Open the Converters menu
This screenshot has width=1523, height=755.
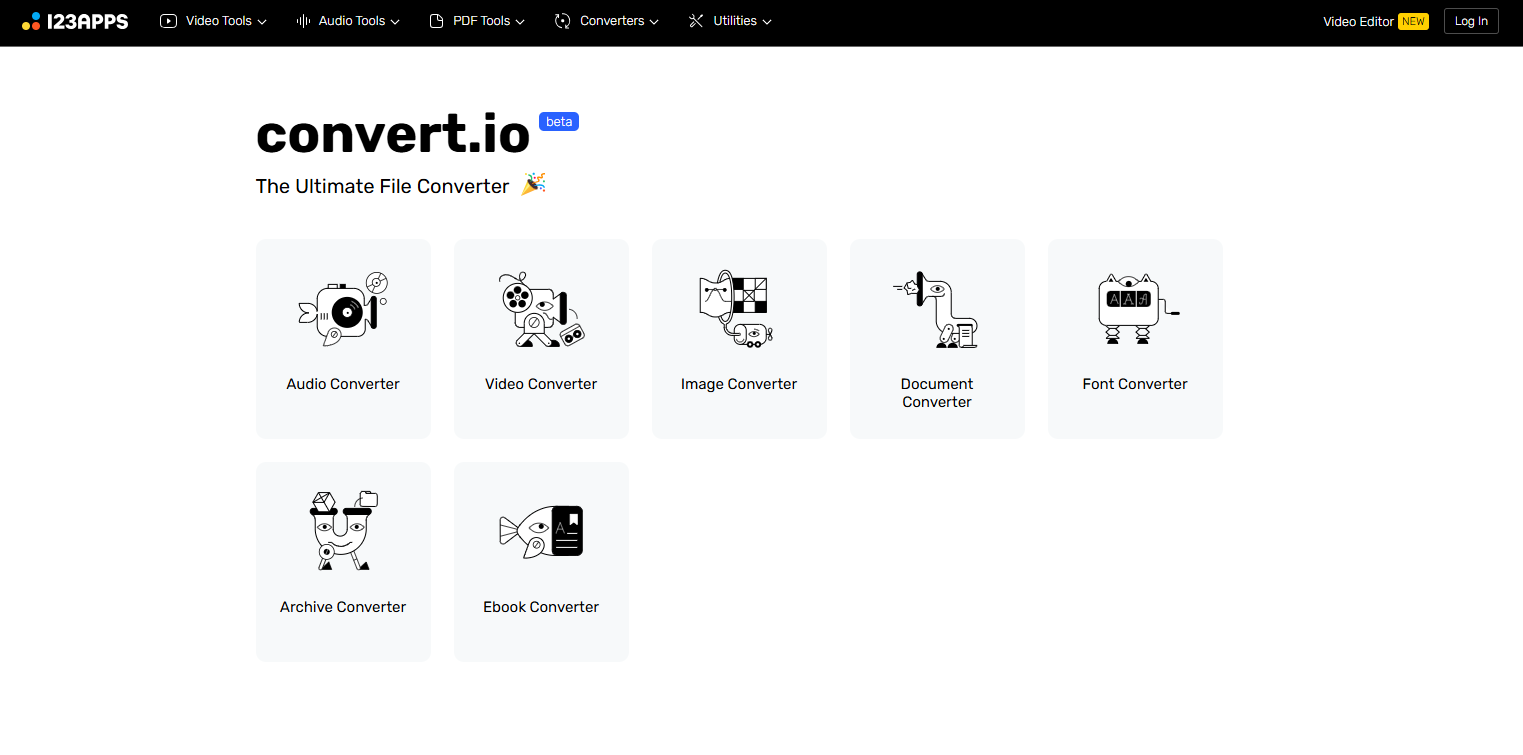[x=607, y=21]
